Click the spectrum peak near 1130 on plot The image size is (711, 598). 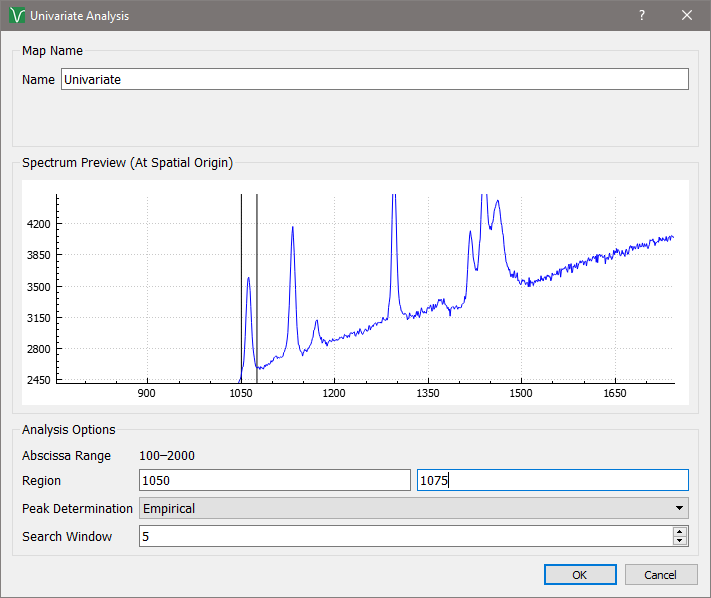coord(293,229)
